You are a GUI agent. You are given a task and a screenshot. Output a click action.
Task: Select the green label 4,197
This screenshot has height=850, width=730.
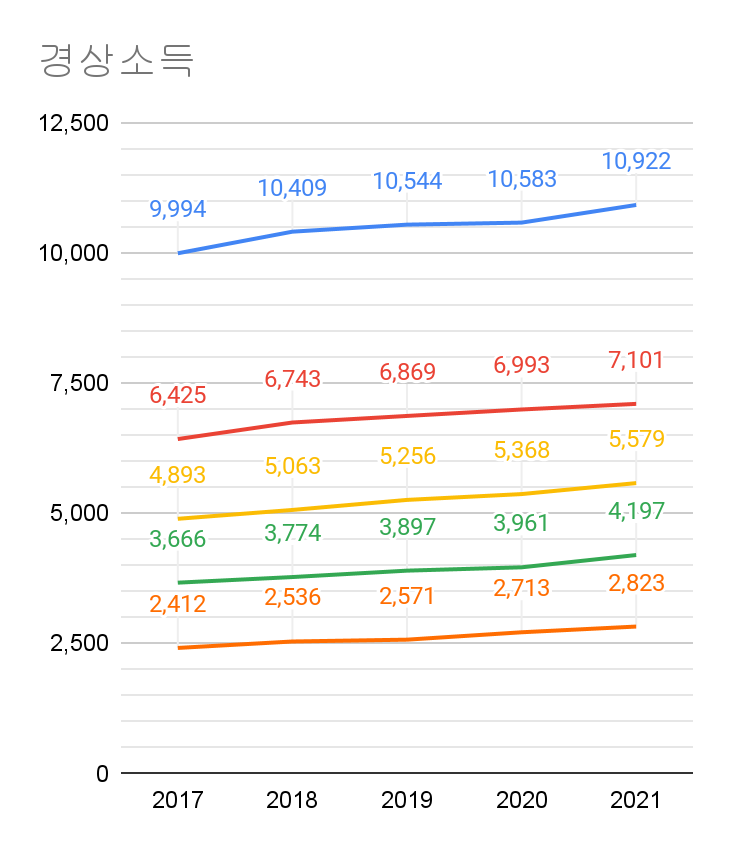tap(636, 511)
